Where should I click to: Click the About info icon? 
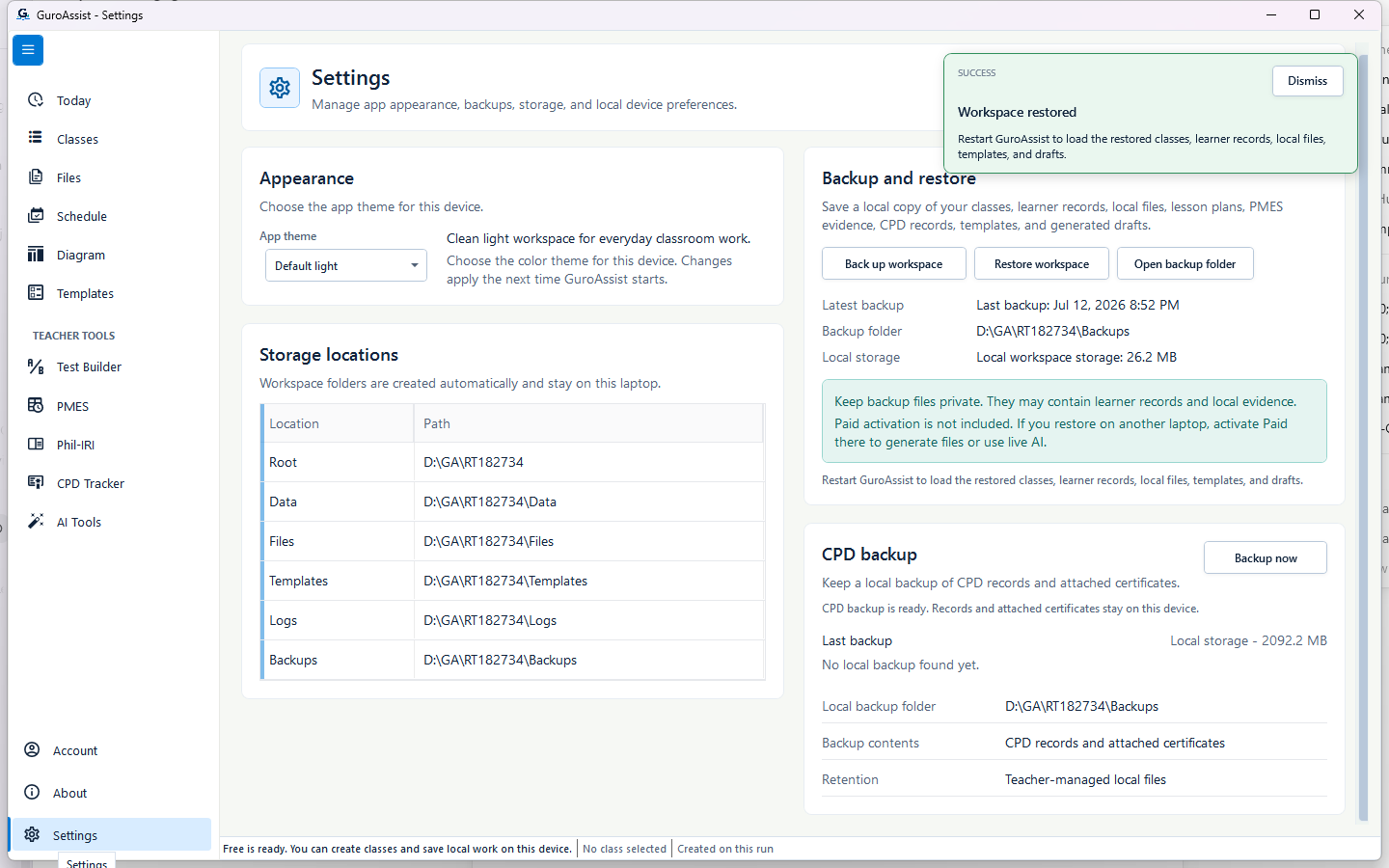32,792
